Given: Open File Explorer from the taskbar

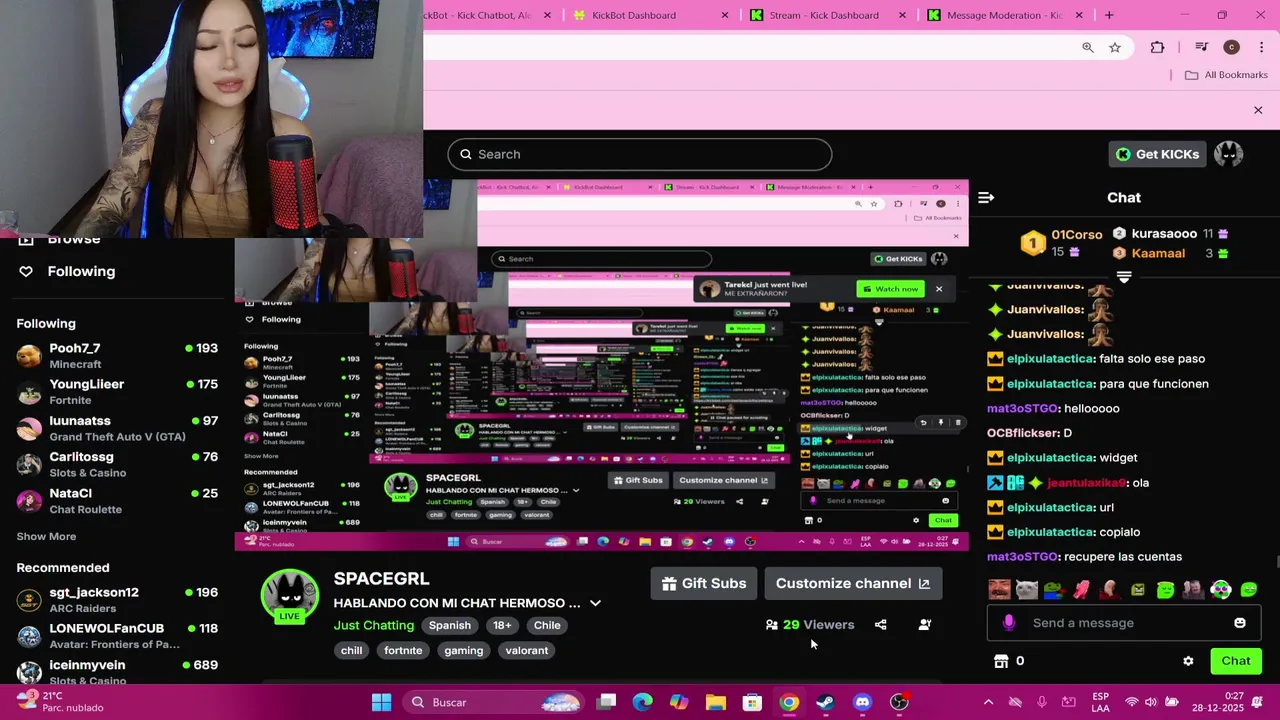Looking at the screenshot, I should click(x=715, y=702).
